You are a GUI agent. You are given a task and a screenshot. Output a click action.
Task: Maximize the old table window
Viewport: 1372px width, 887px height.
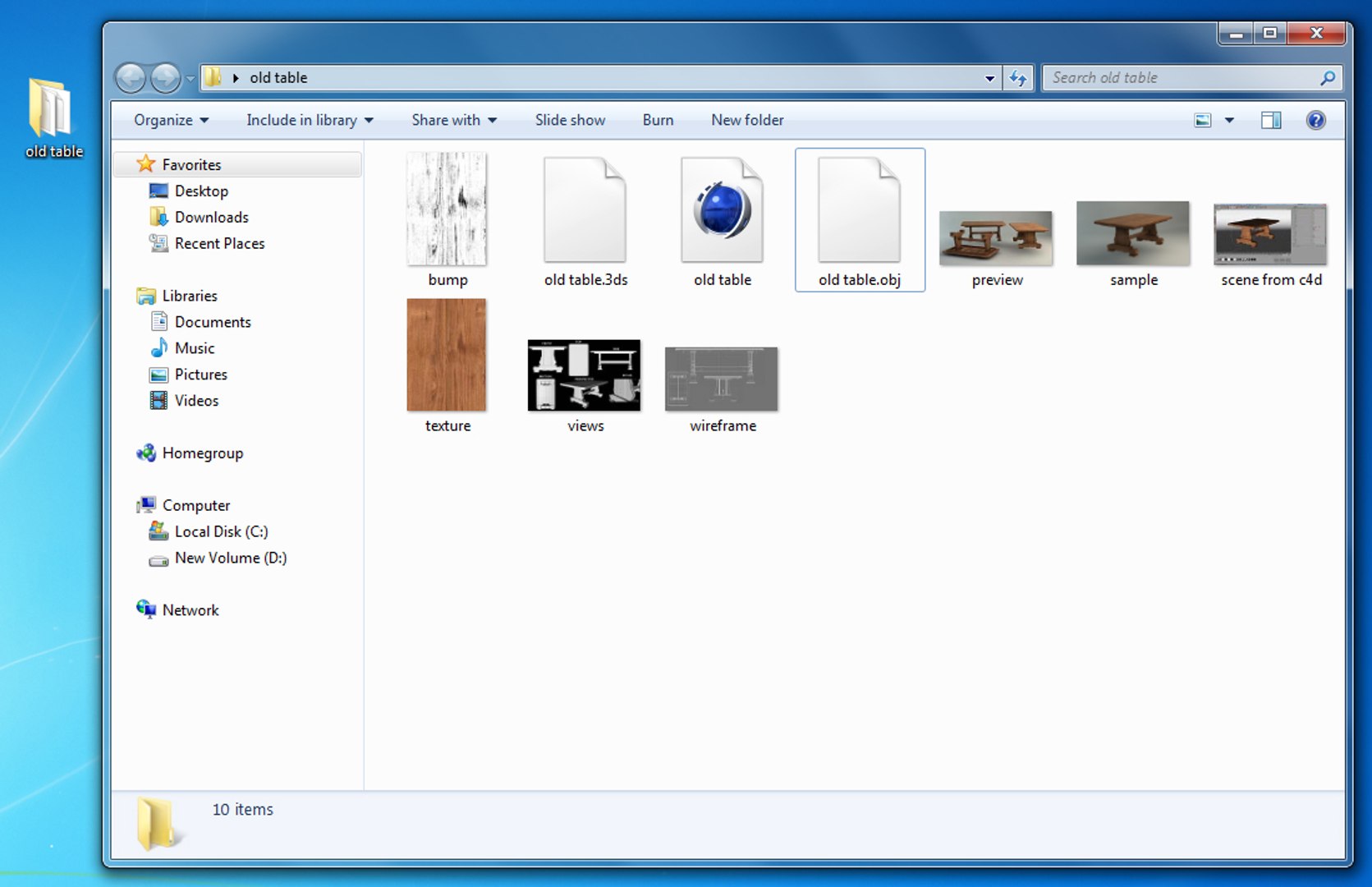[x=1270, y=34]
